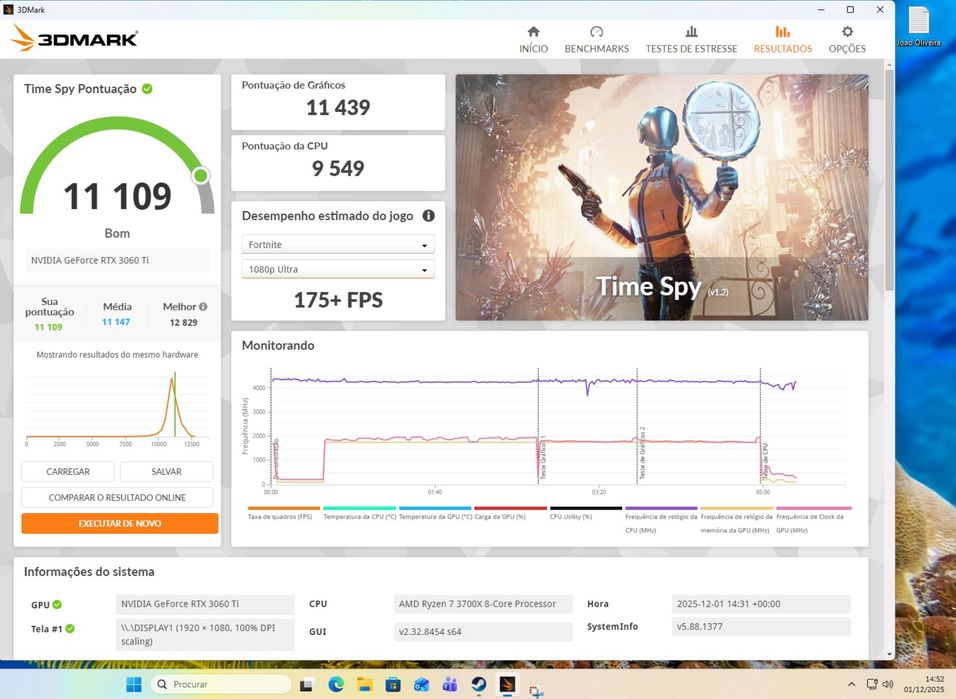Click the info icon beside Melhor
This screenshot has height=699, width=956.
[x=203, y=307]
